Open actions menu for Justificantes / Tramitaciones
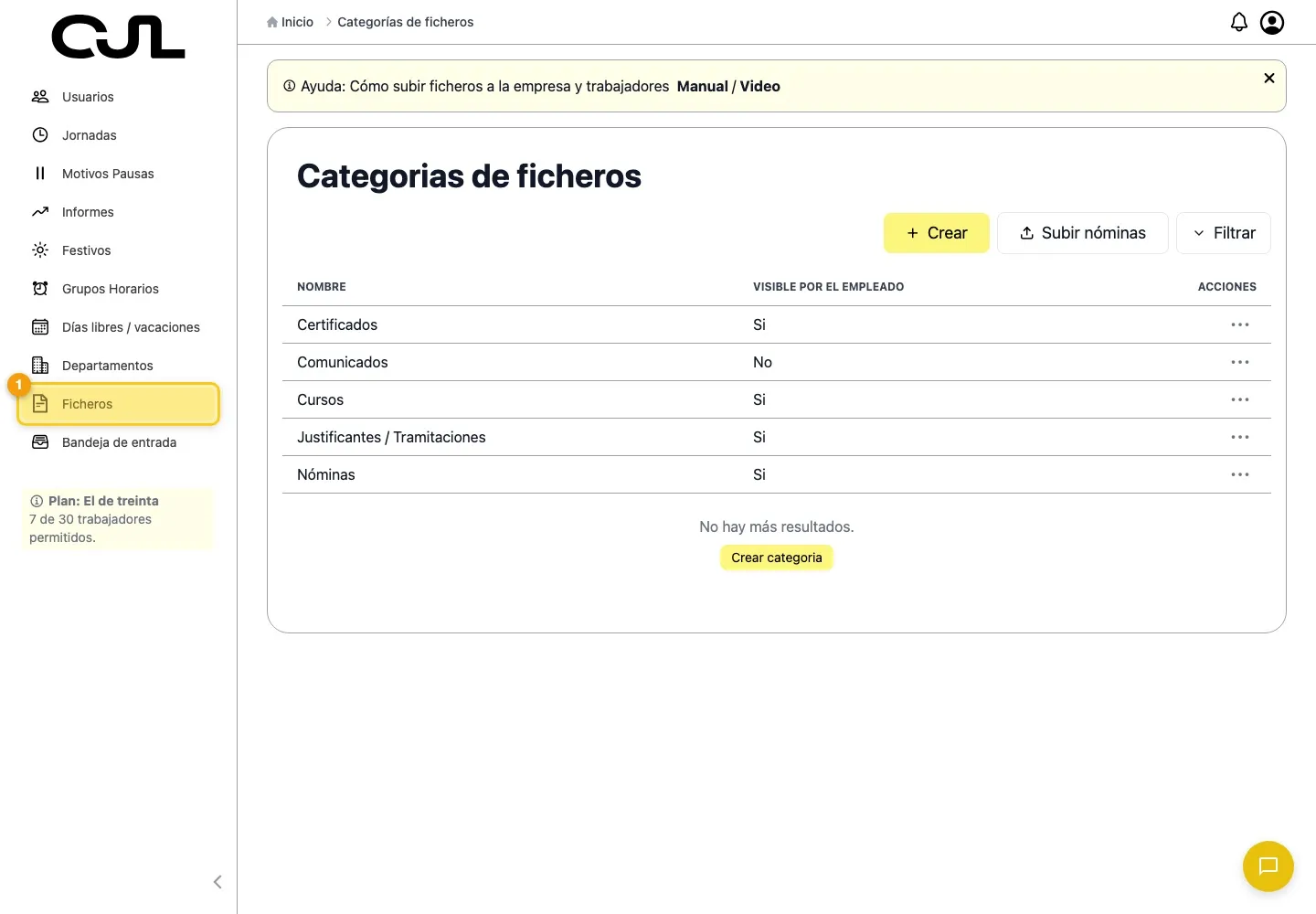Image resolution: width=1316 pixels, height=914 pixels. coord(1240,437)
